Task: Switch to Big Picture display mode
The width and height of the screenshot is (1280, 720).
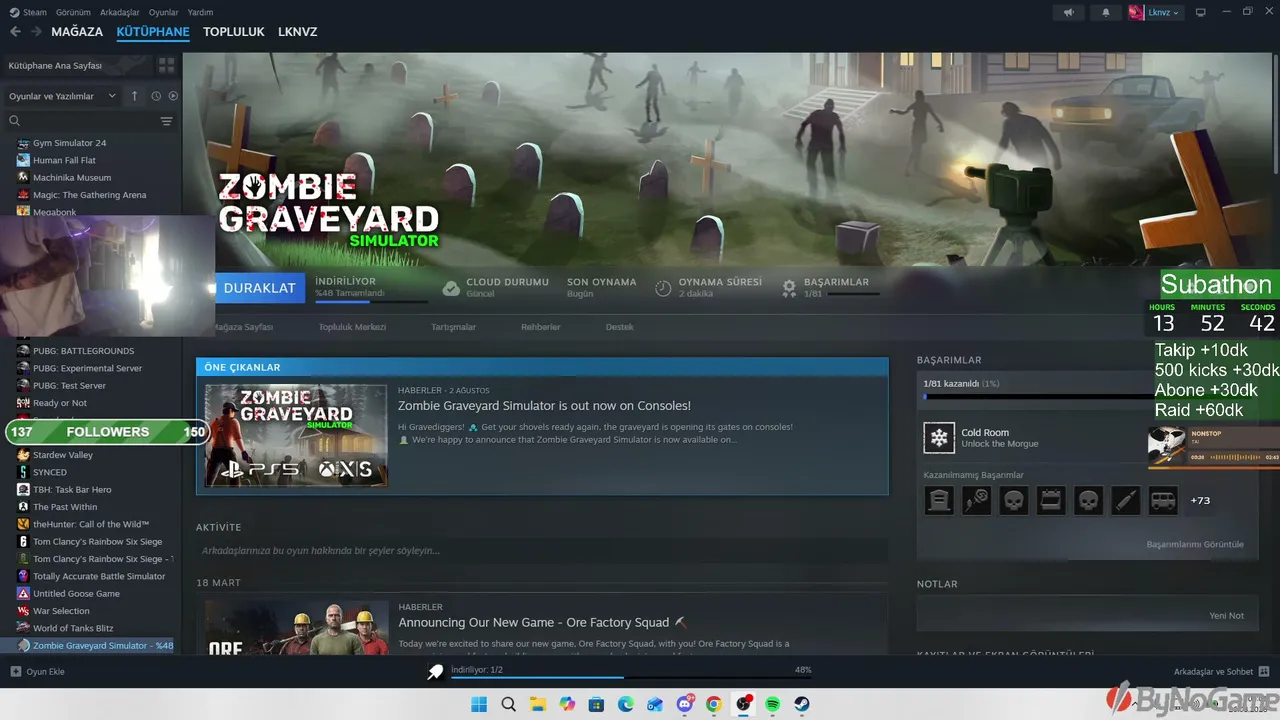Action: point(1201,12)
